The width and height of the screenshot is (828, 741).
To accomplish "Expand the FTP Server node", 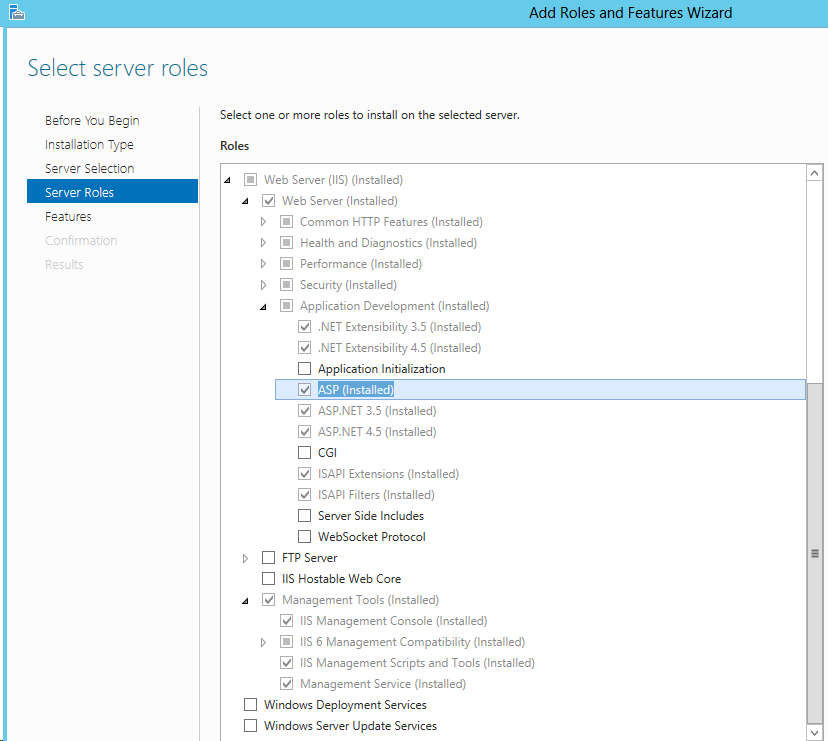I will 246,558.
